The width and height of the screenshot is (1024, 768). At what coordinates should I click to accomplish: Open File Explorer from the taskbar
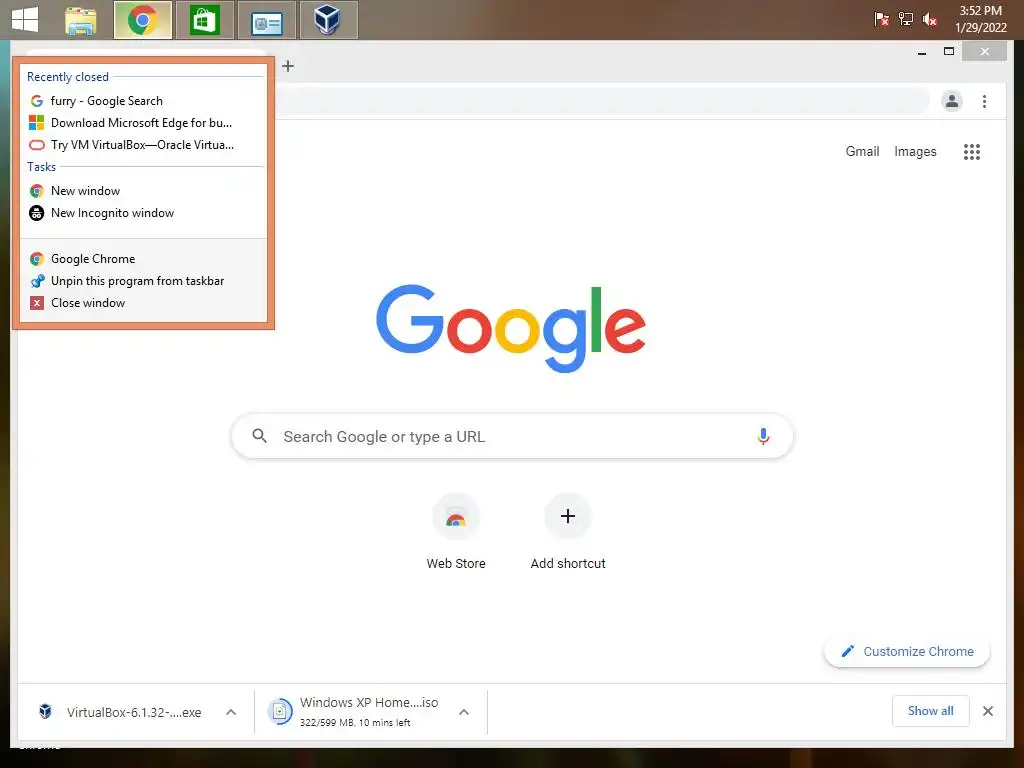81,20
